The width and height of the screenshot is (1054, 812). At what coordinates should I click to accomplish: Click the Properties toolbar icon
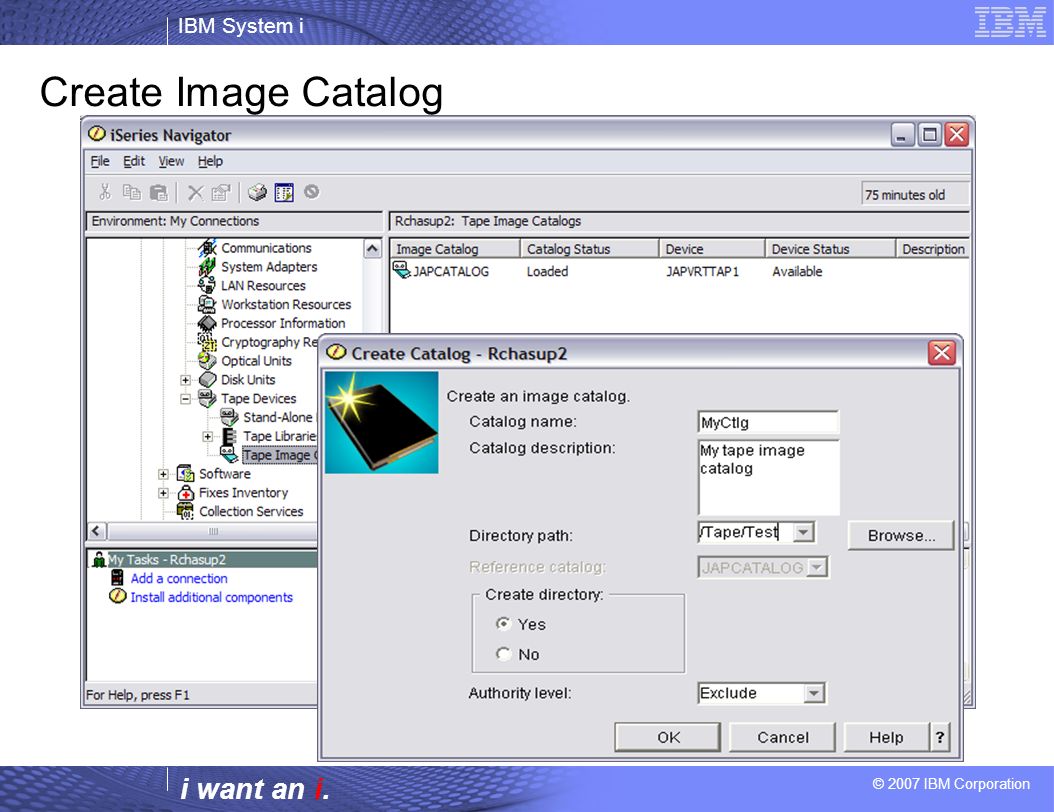tap(220, 193)
